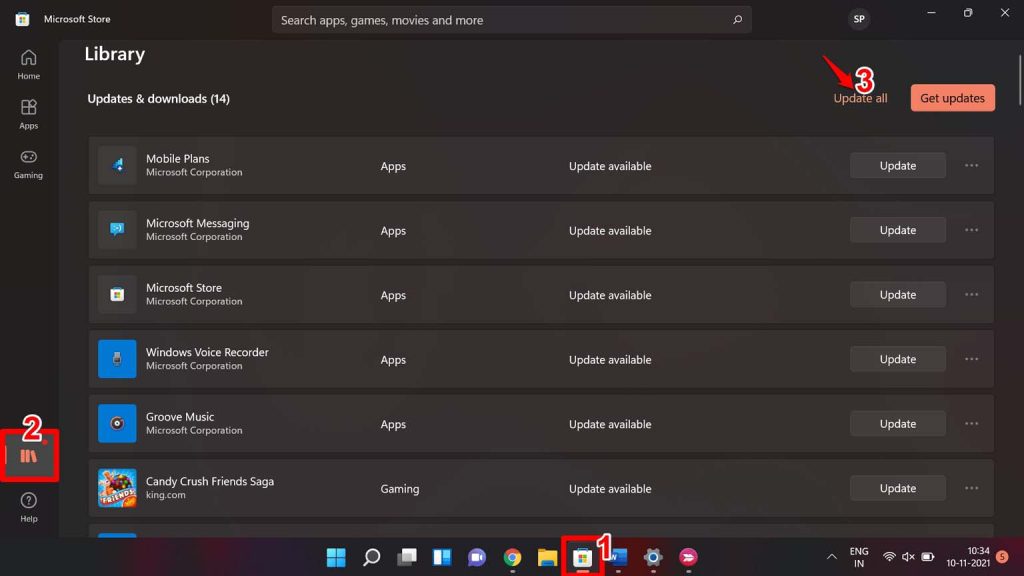Unmute system volume from the tray

(x=905, y=557)
